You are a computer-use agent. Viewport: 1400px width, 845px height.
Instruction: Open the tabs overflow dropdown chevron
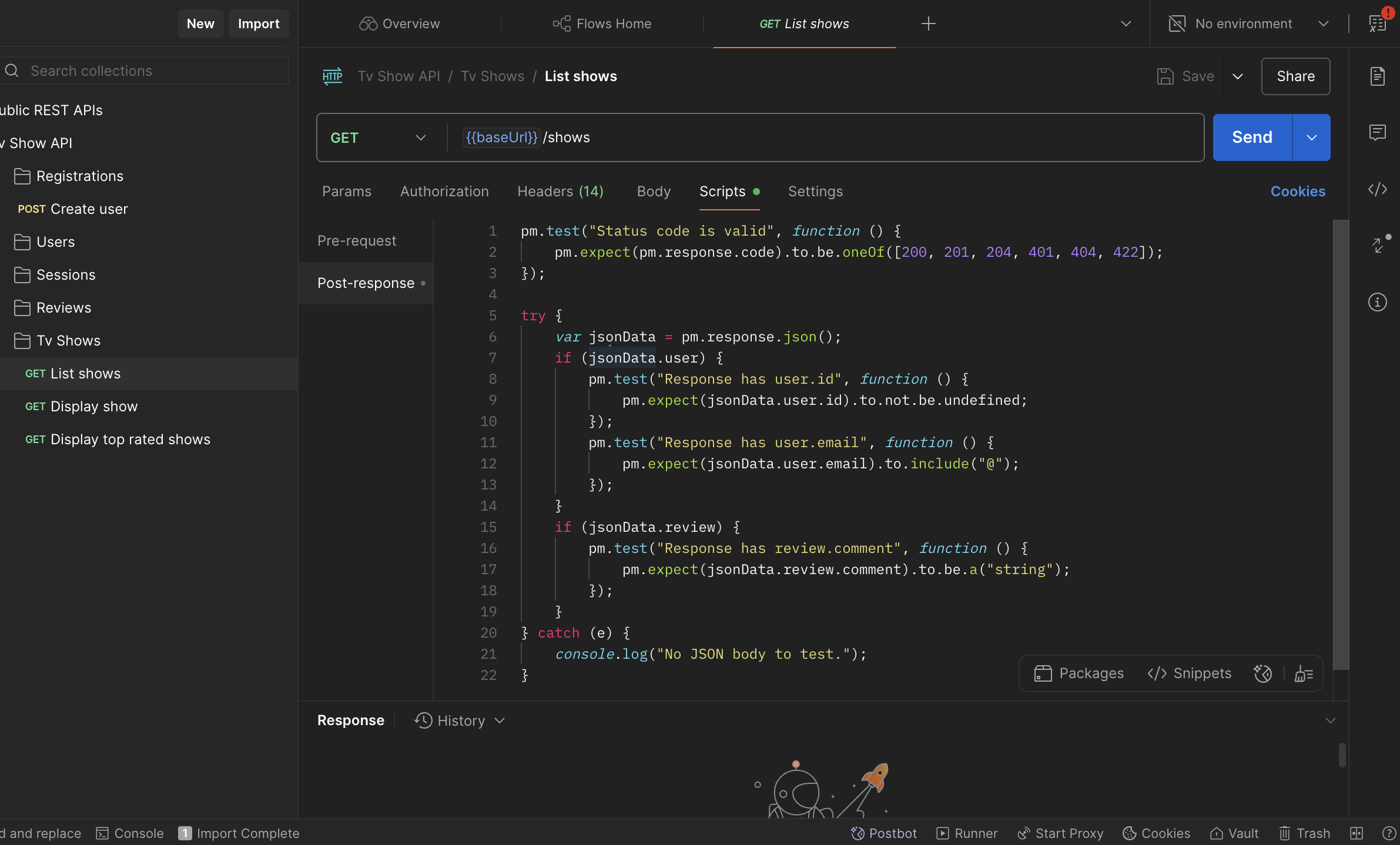point(1126,24)
